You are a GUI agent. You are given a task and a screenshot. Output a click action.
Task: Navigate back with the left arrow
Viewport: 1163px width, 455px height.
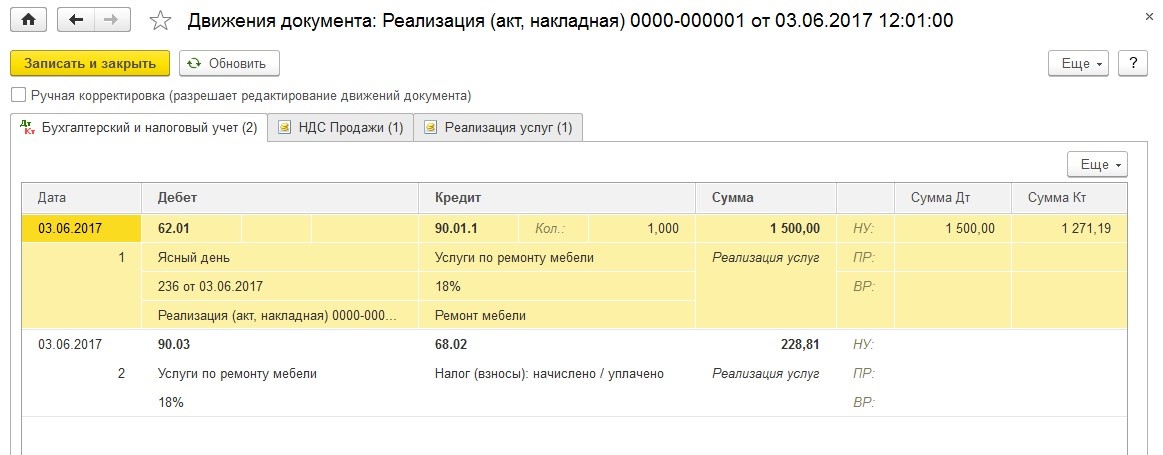click(x=75, y=20)
